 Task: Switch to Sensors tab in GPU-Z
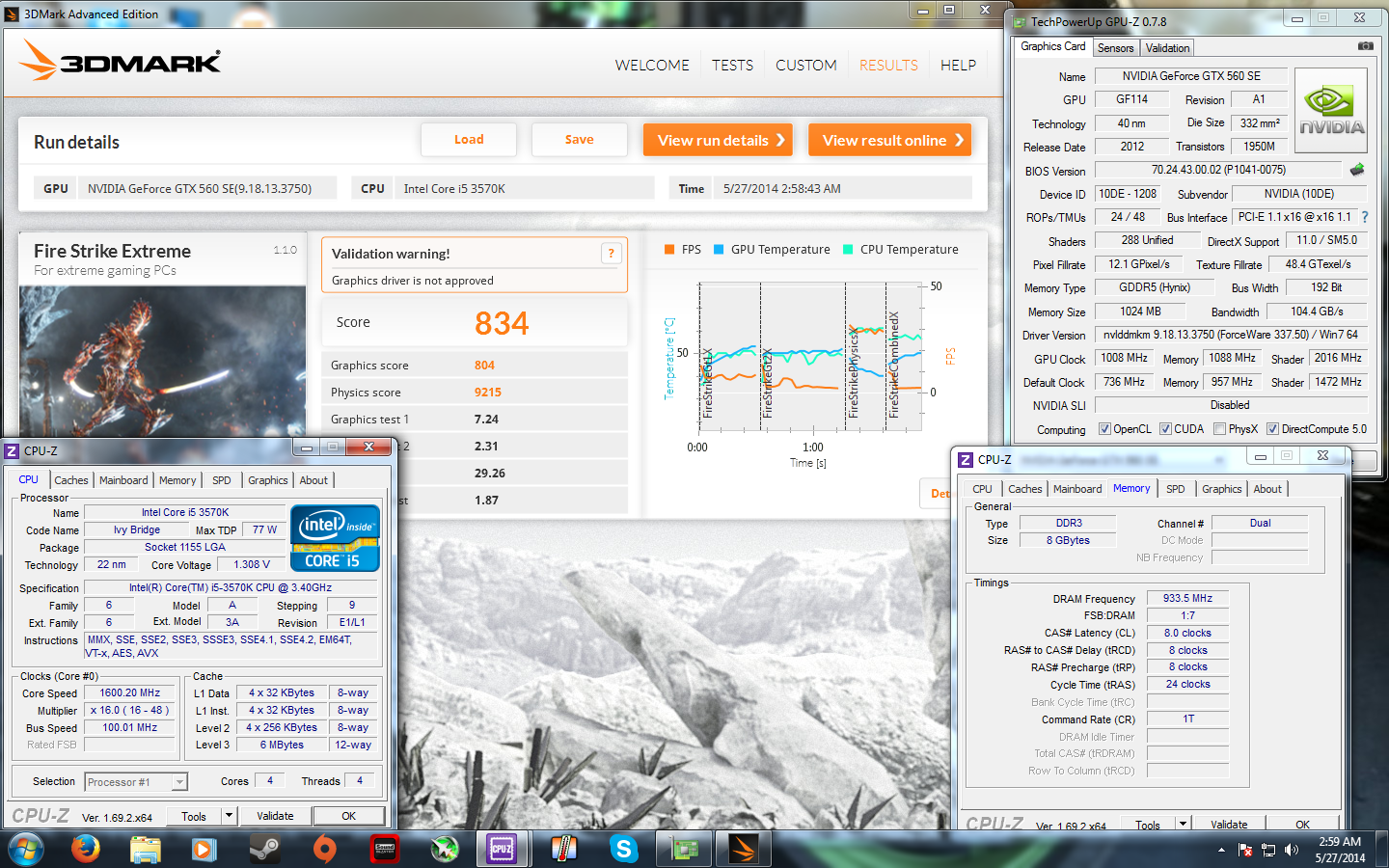click(x=1115, y=48)
